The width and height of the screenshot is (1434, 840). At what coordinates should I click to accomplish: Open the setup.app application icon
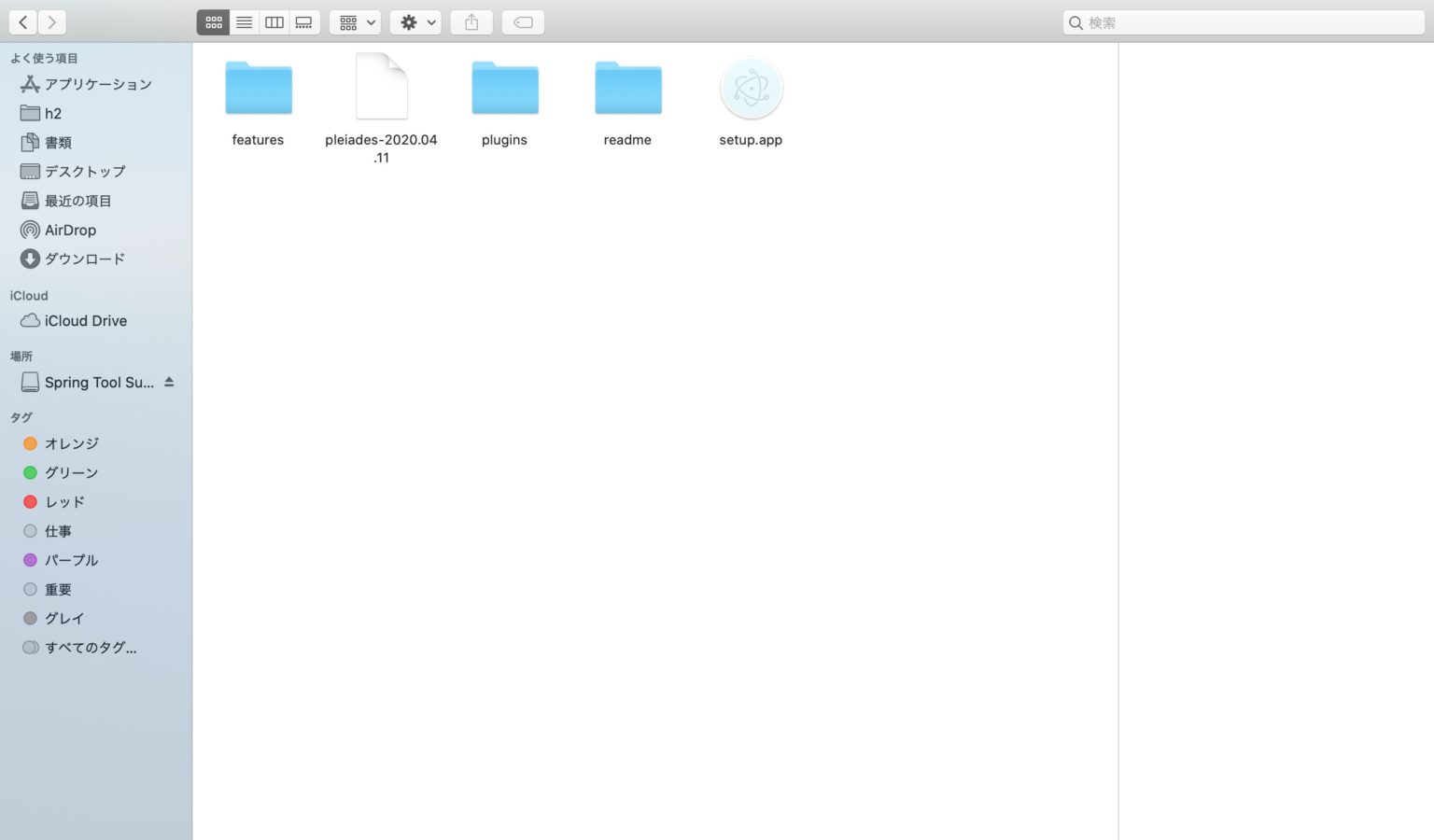click(751, 88)
